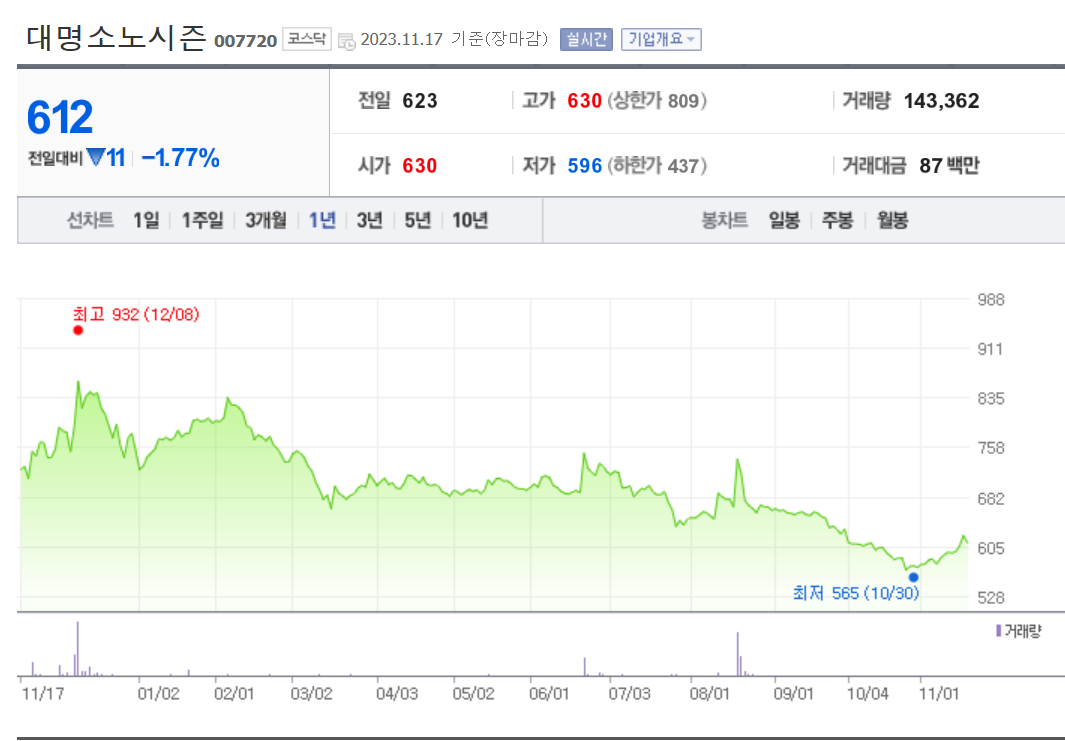Click the red 최고 932 high marker dot
Image resolution: width=1065 pixels, height=741 pixels.
(78, 331)
